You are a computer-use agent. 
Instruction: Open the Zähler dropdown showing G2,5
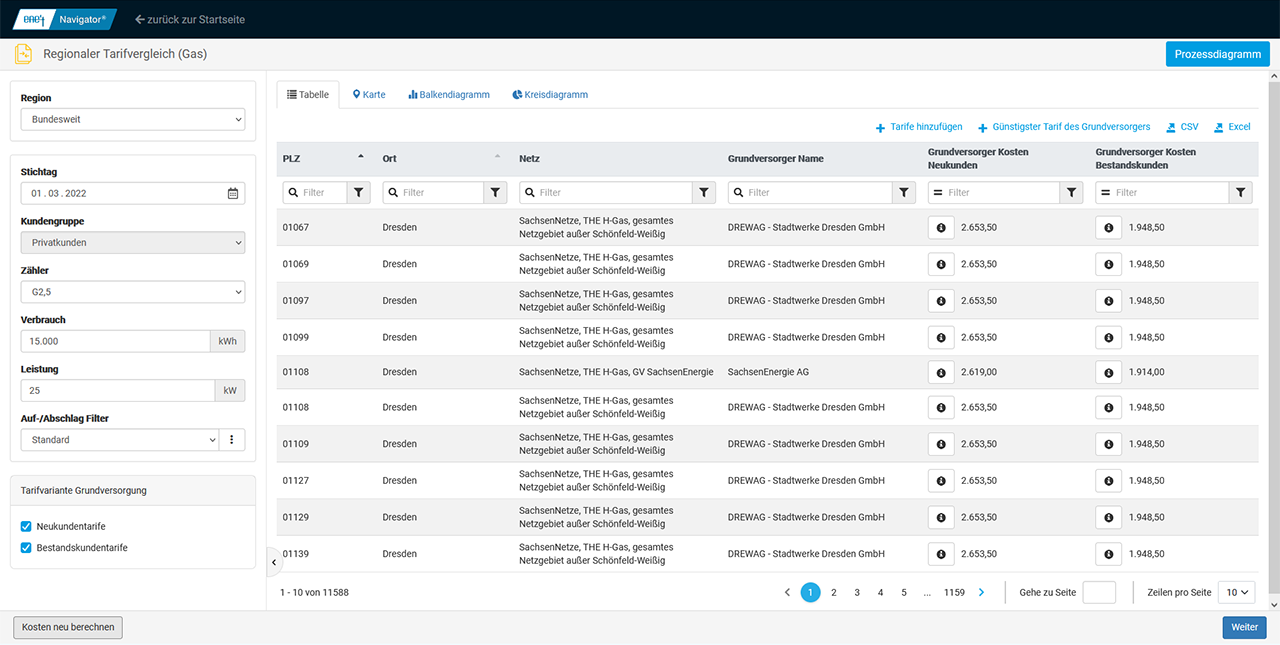pyautogui.click(x=133, y=292)
